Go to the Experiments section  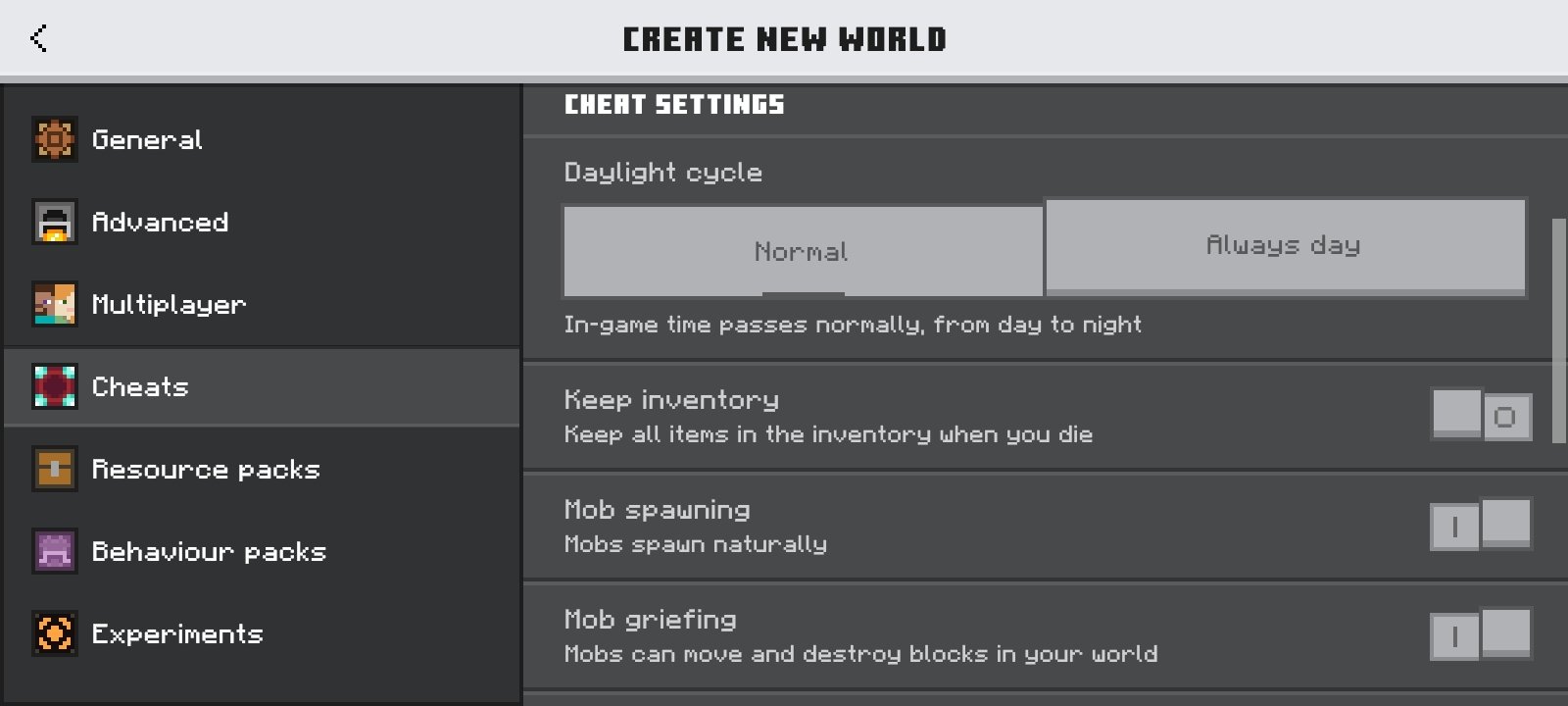pyautogui.click(x=262, y=634)
